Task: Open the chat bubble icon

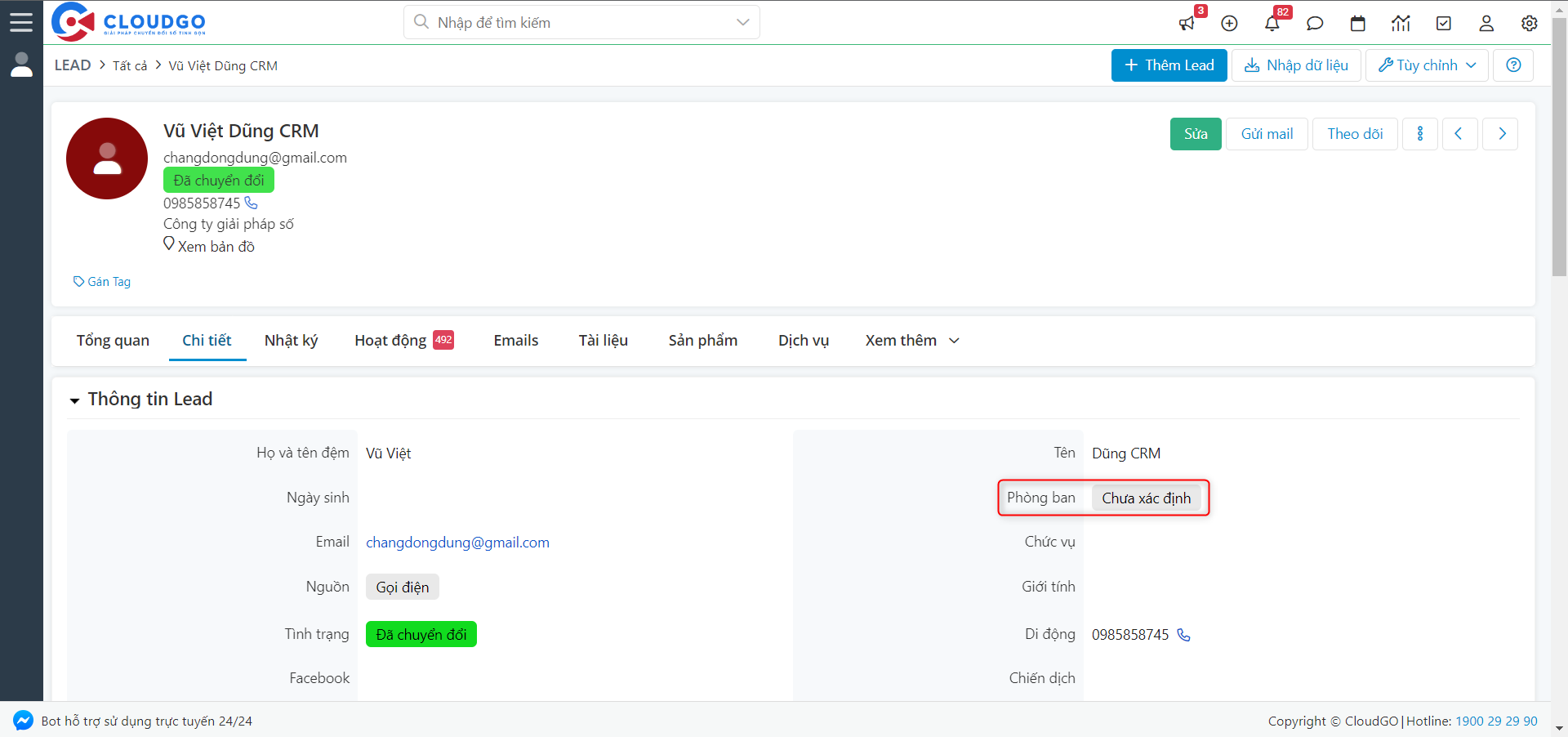Action: coord(1315,24)
